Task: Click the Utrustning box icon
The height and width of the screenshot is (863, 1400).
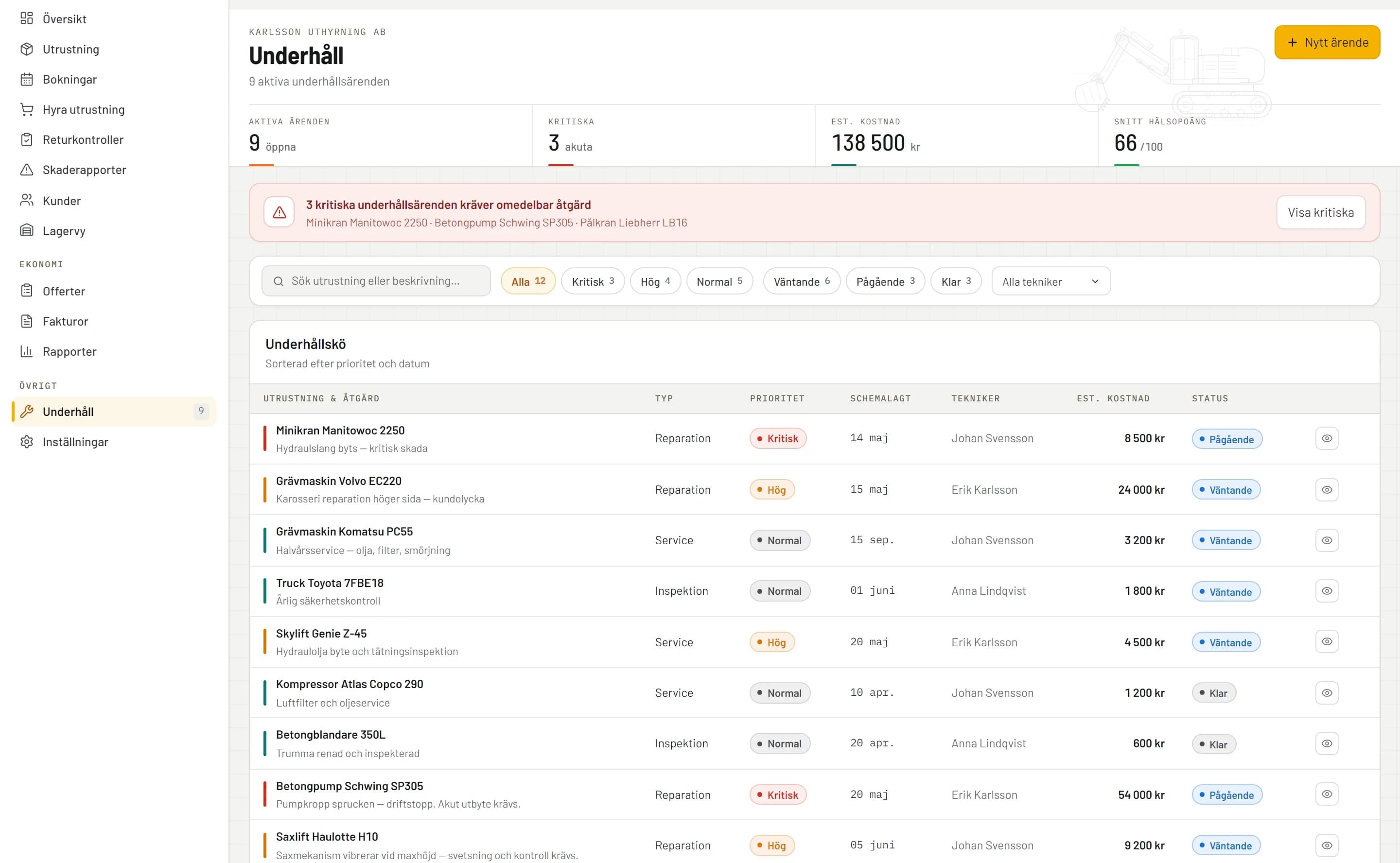Action: coord(26,49)
